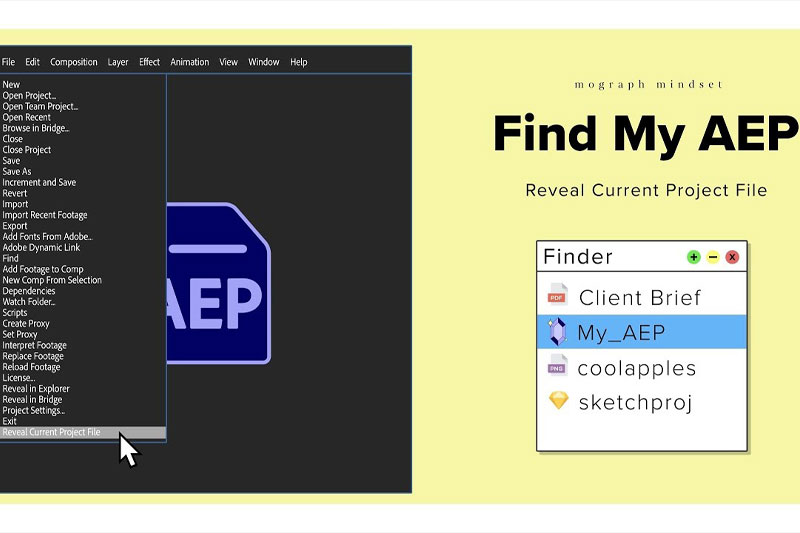This screenshot has width=800, height=533.
Task: Choose Import menu entry
Action: pyautogui.click(x=15, y=204)
